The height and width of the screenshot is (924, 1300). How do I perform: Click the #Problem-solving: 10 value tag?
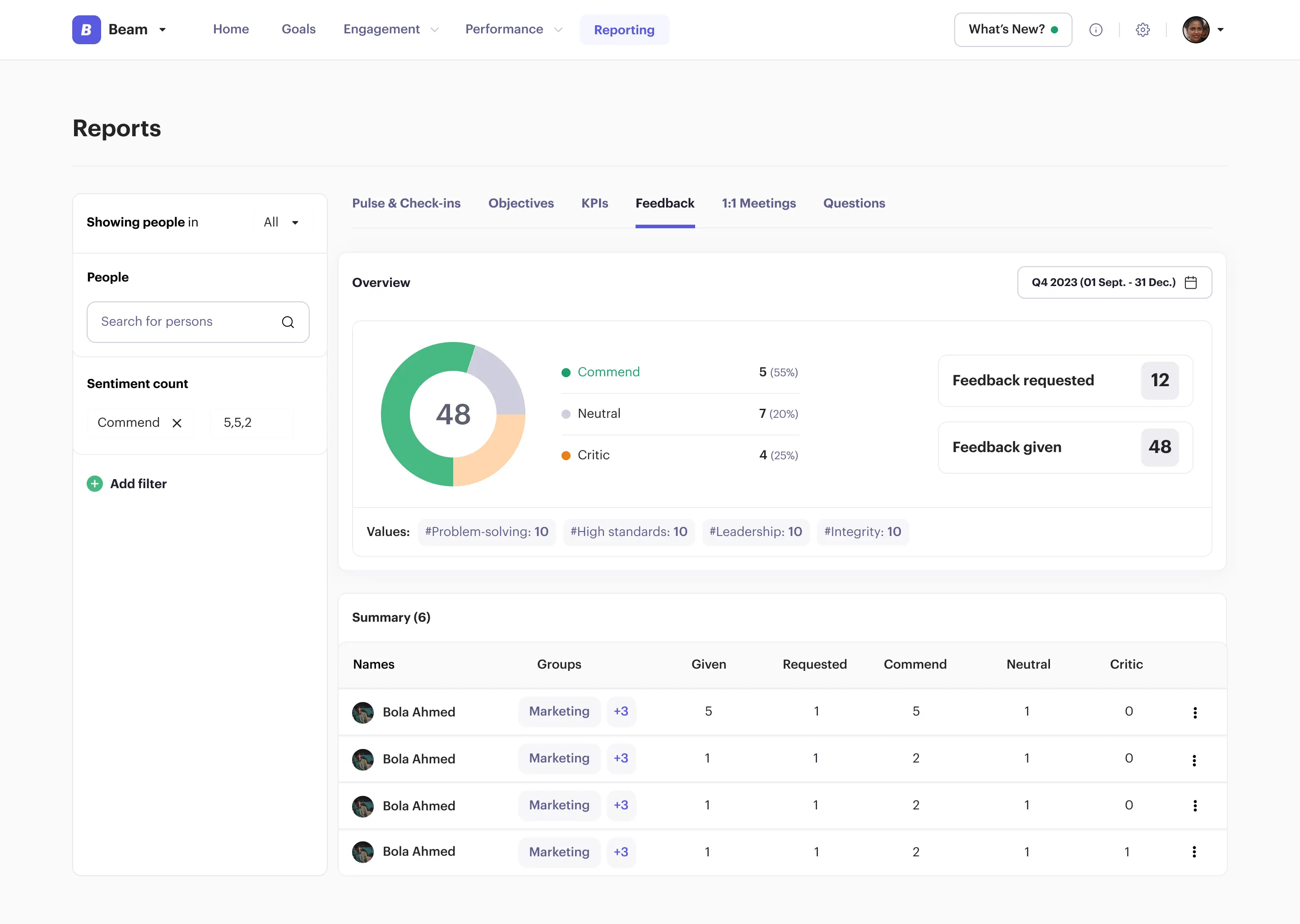click(x=487, y=532)
